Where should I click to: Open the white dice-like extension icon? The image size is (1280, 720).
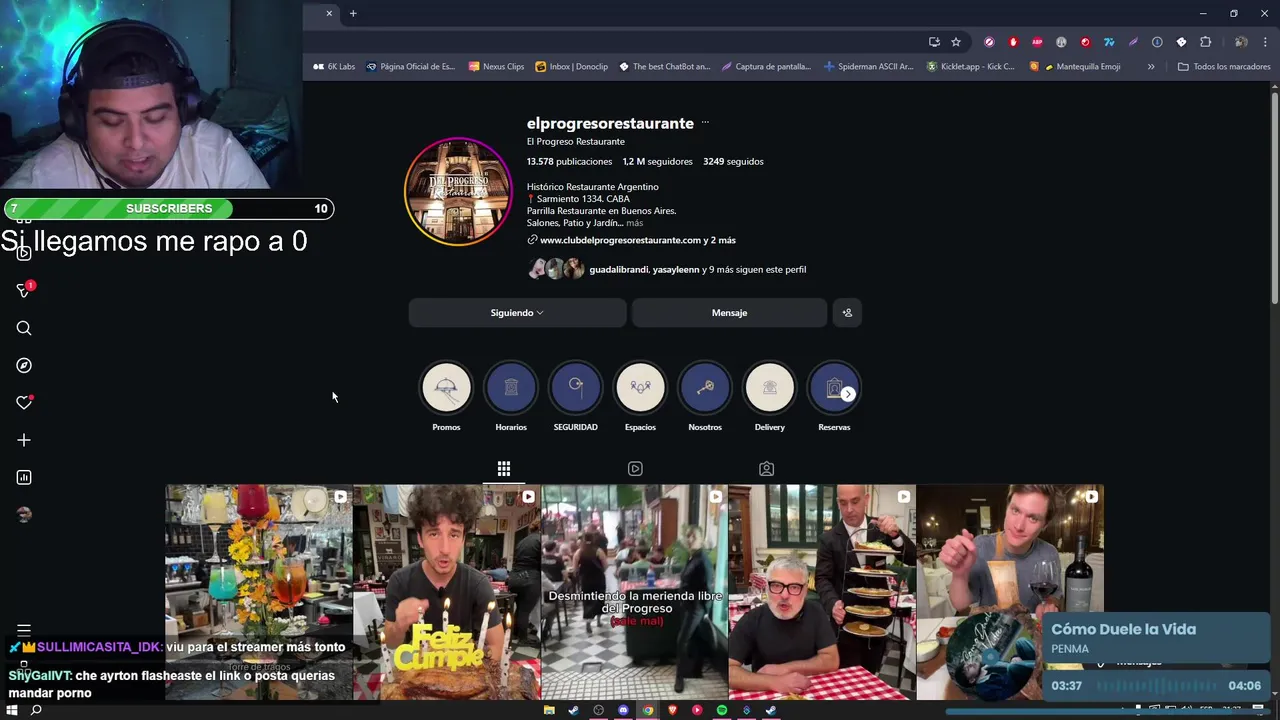point(1181,42)
